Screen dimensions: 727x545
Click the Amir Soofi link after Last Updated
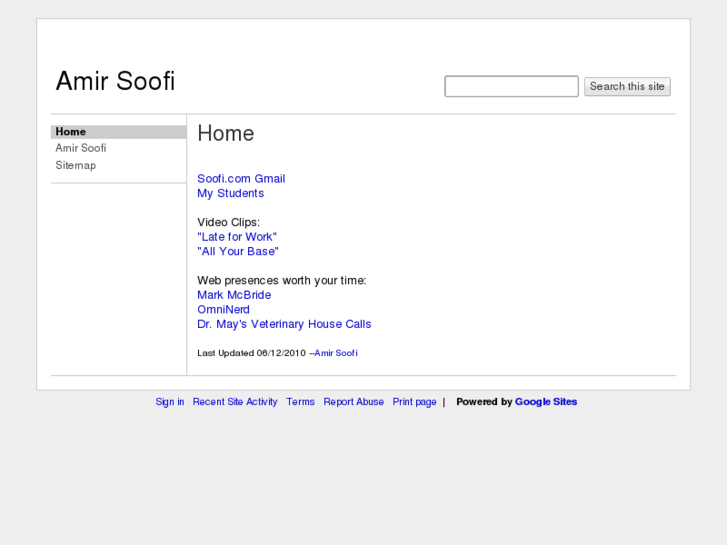(x=336, y=353)
